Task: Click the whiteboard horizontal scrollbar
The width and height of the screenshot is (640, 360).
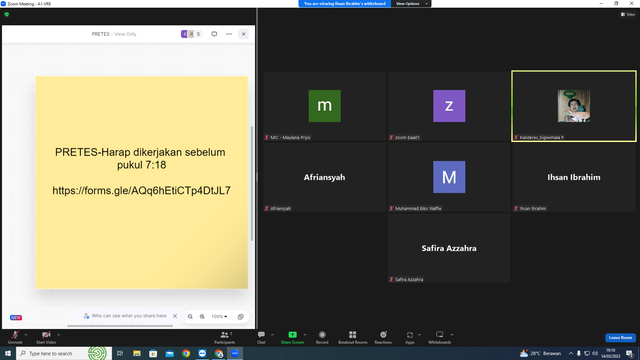Action: tap(120, 326)
